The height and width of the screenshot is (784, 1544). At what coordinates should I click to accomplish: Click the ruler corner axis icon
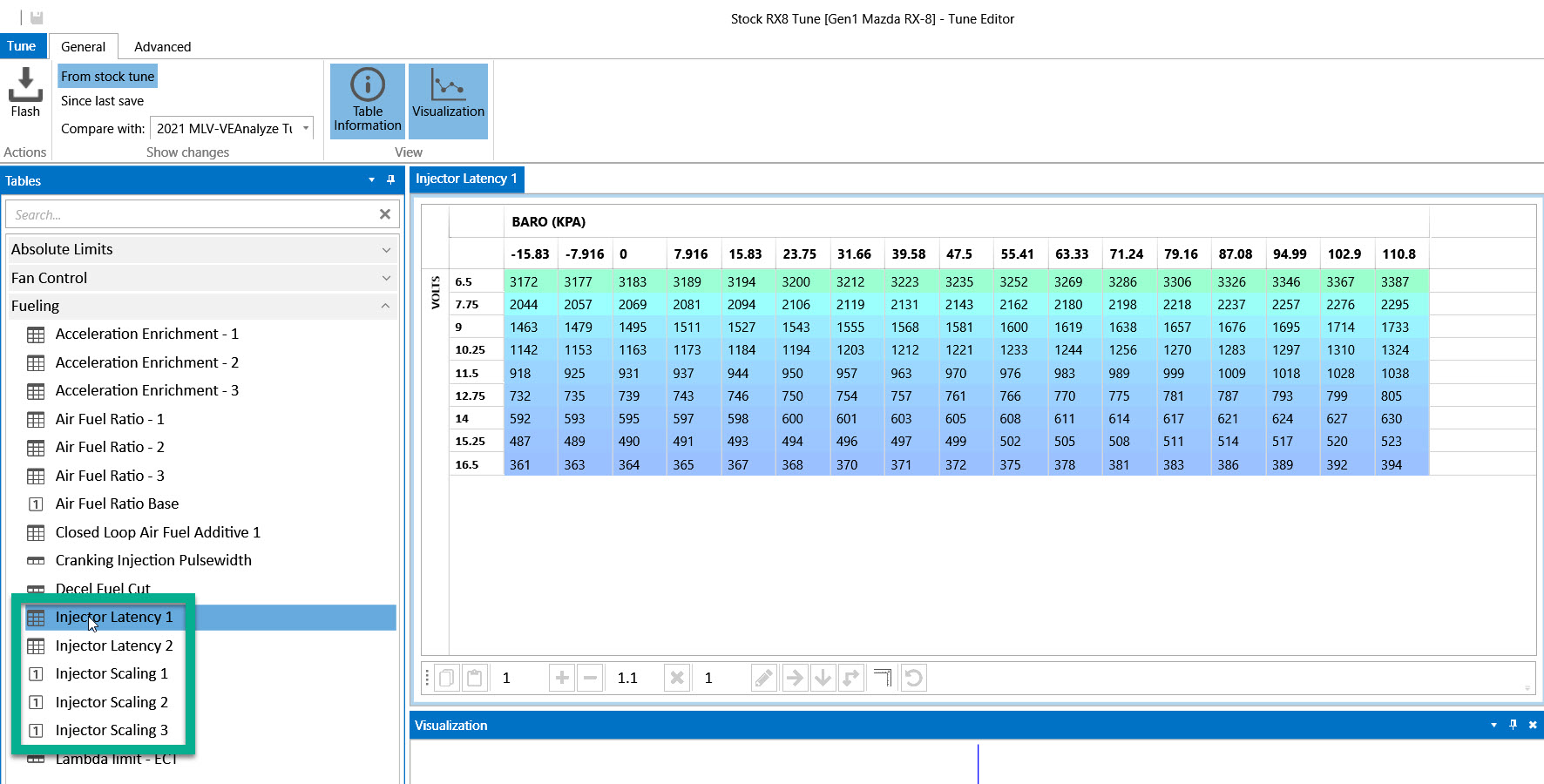click(883, 678)
